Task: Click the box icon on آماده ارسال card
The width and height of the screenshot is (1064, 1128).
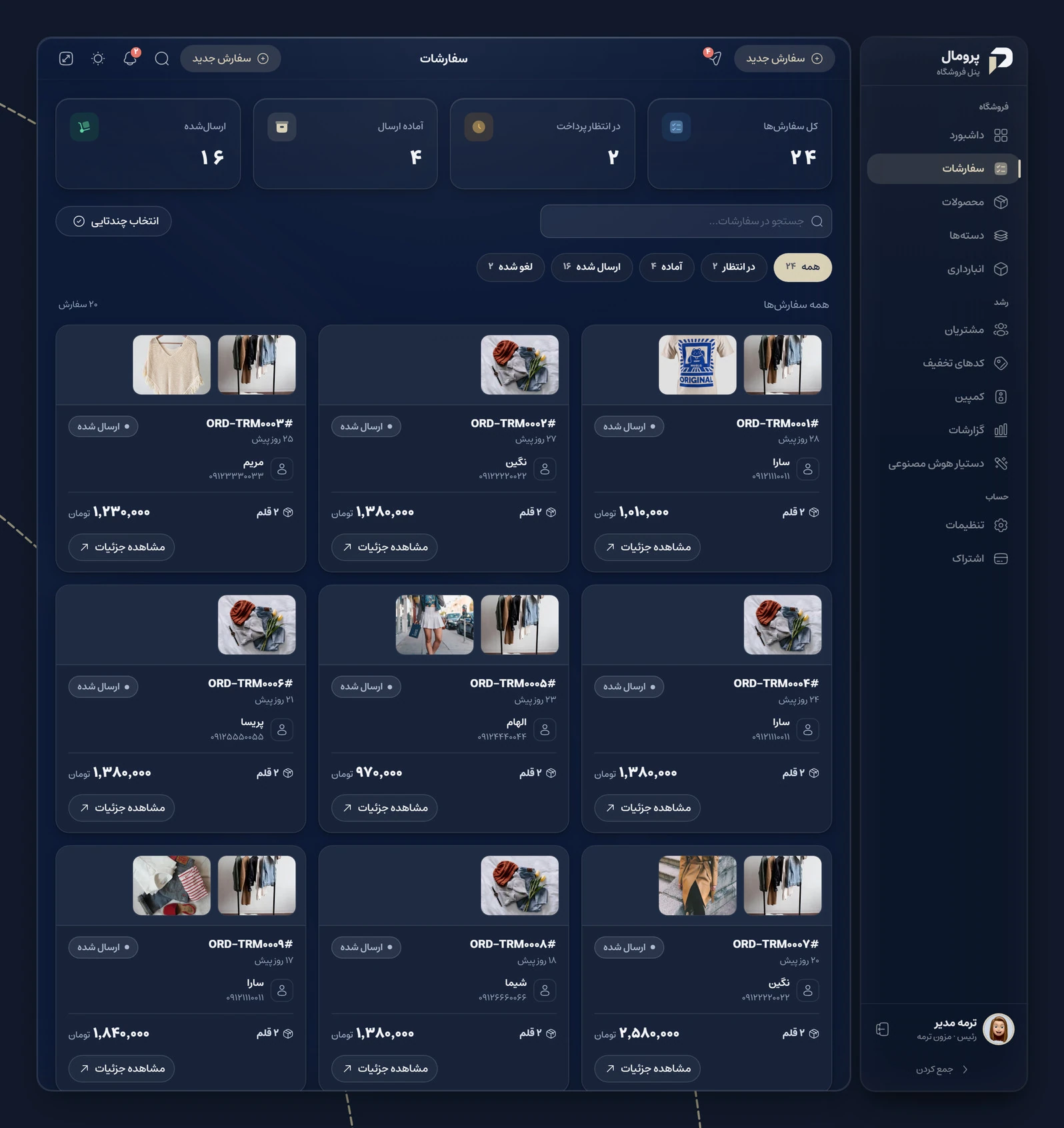Action: [x=282, y=127]
